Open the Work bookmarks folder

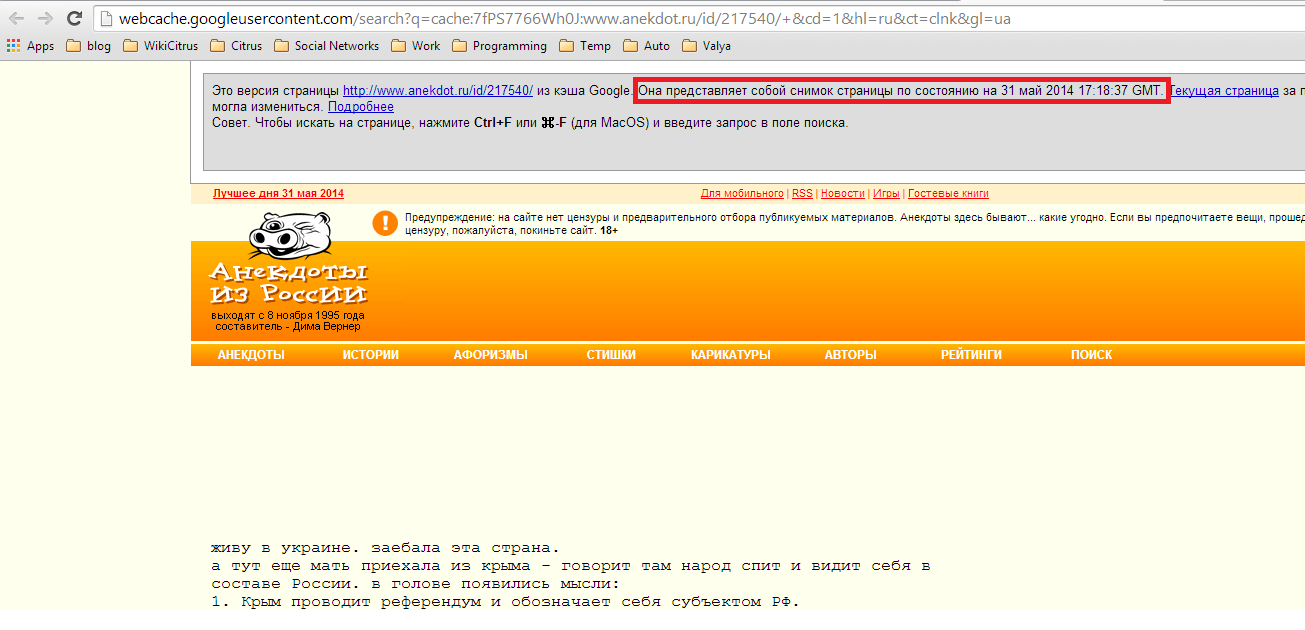click(x=415, y=46)
